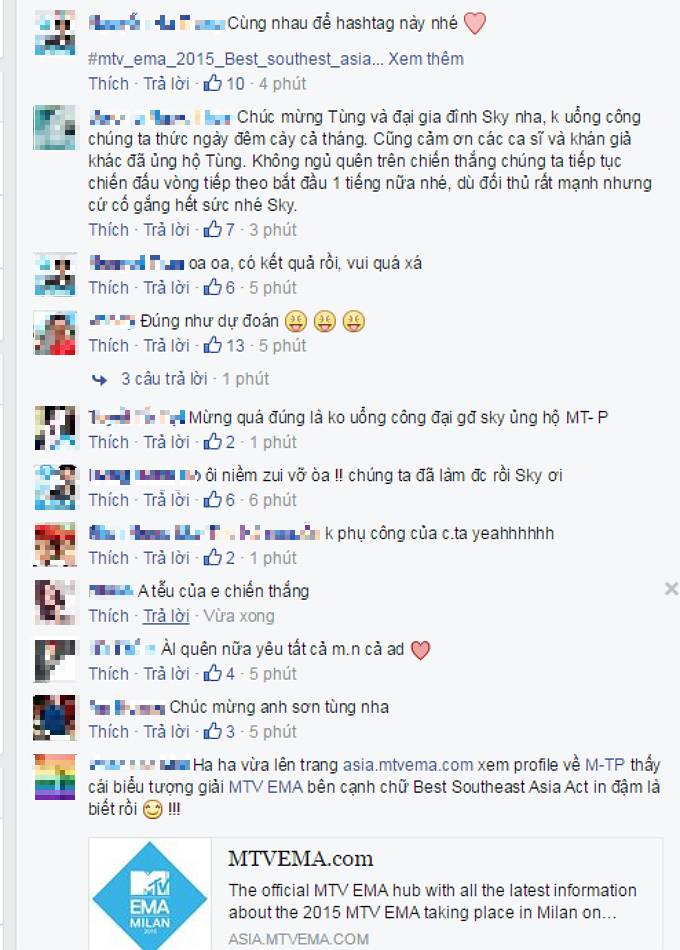Open the reply arrow icon for 3 câu trả lời
Screen dimensions: 680x950
99,380
